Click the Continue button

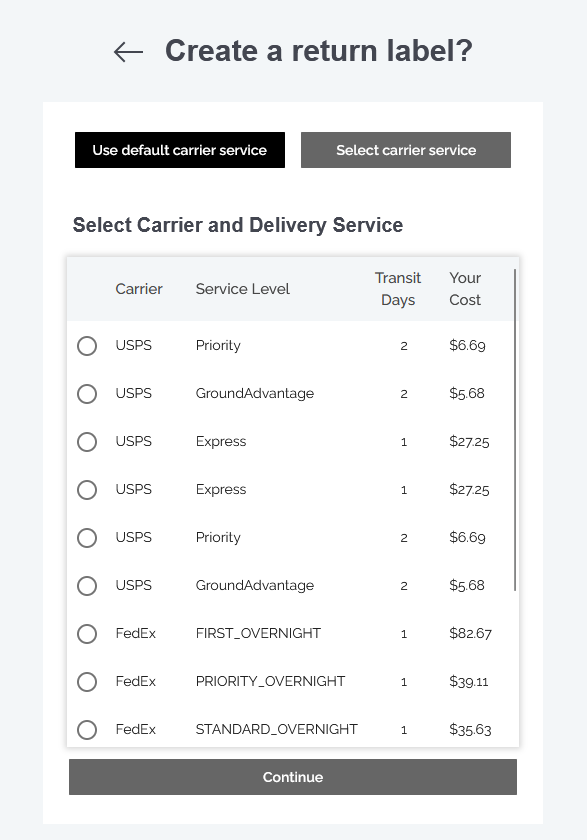pos(293,777)
